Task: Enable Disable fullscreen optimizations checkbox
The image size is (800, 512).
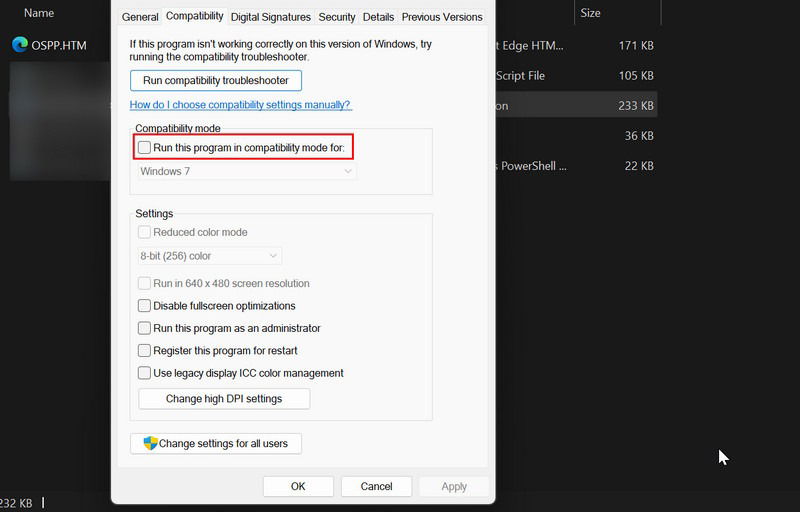Action: (x=144, y=305)
